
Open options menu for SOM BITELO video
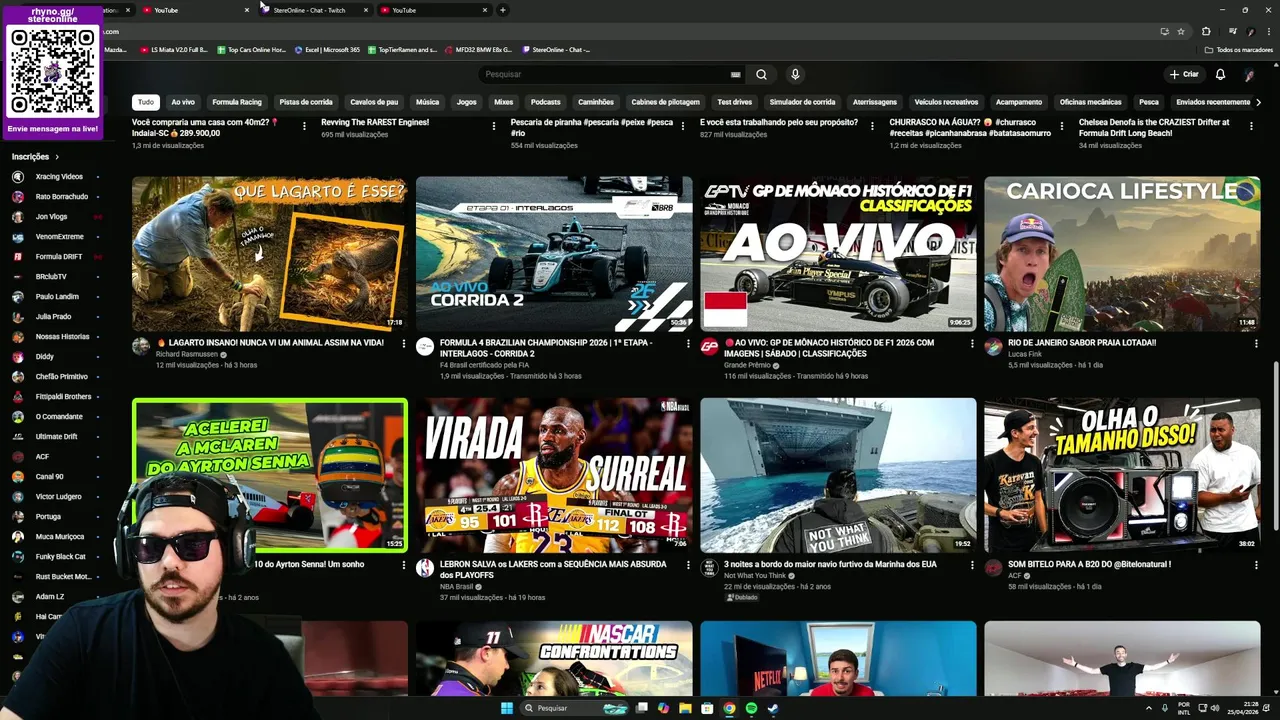click(x=1256, y=565)
